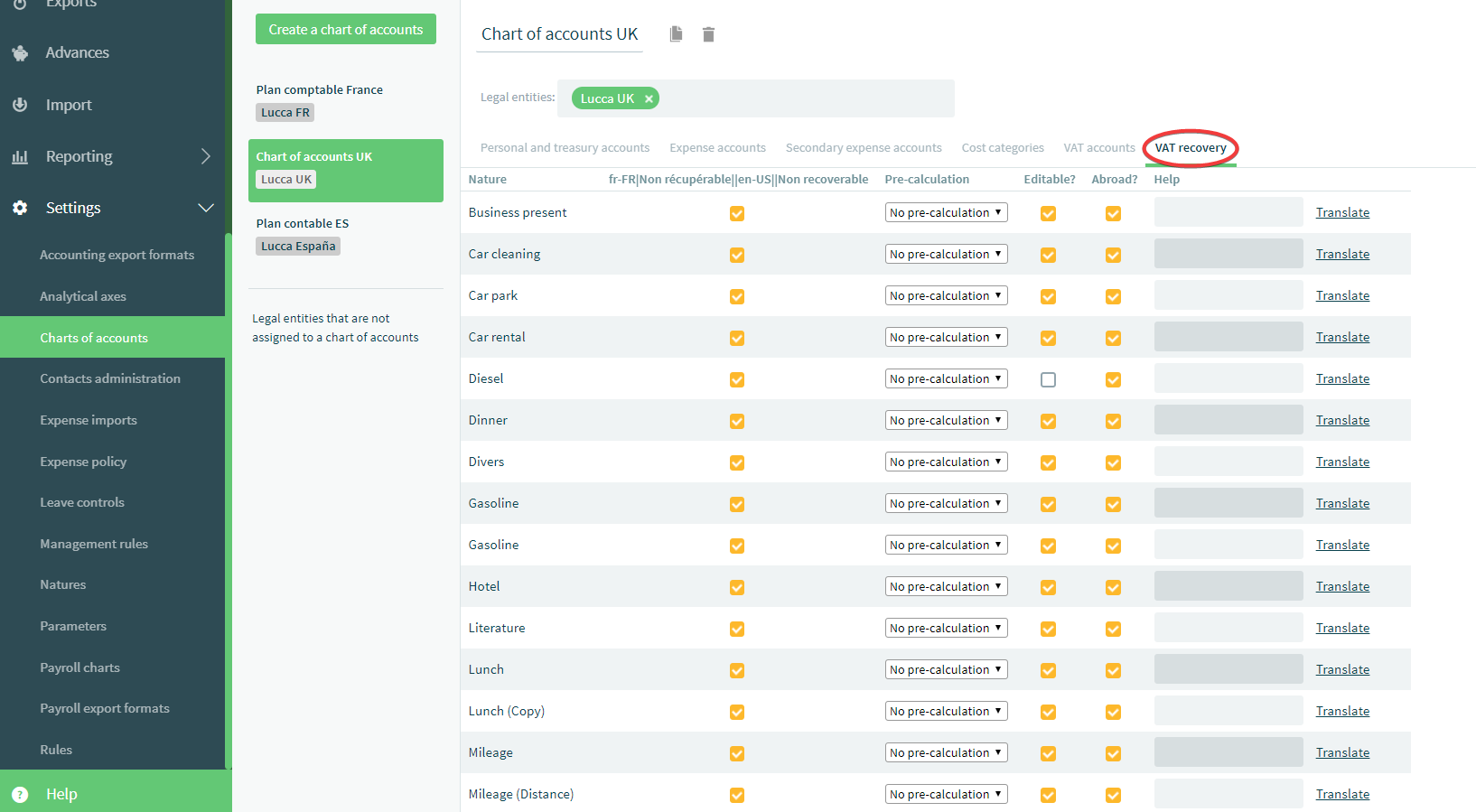Click Help field for Diesel

tap(1228, 378)
